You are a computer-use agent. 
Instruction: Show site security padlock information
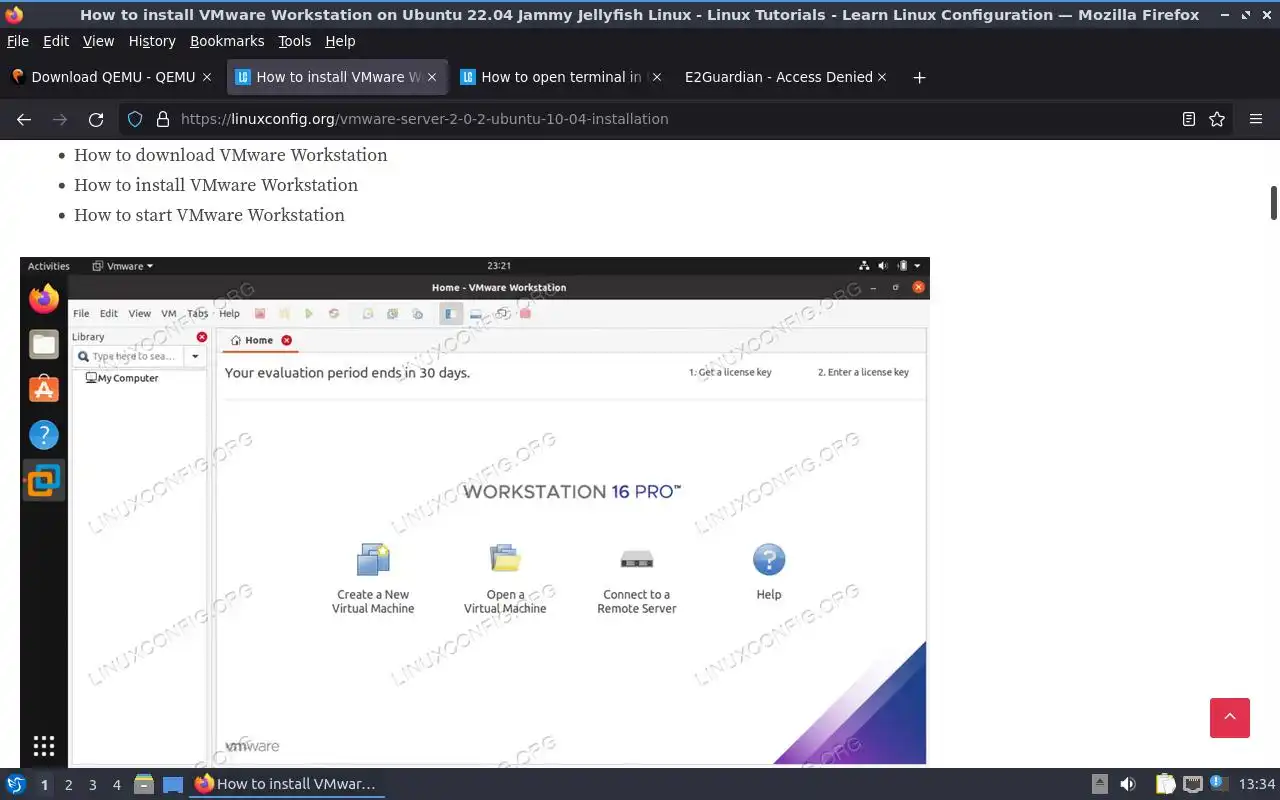coord(163,119)
